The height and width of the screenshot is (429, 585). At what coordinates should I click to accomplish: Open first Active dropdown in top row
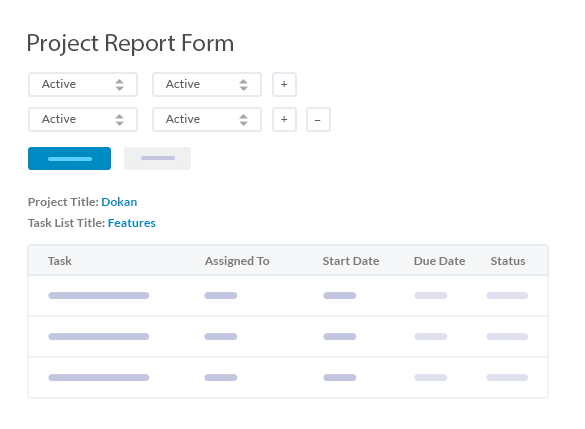[x=83, y=85]
